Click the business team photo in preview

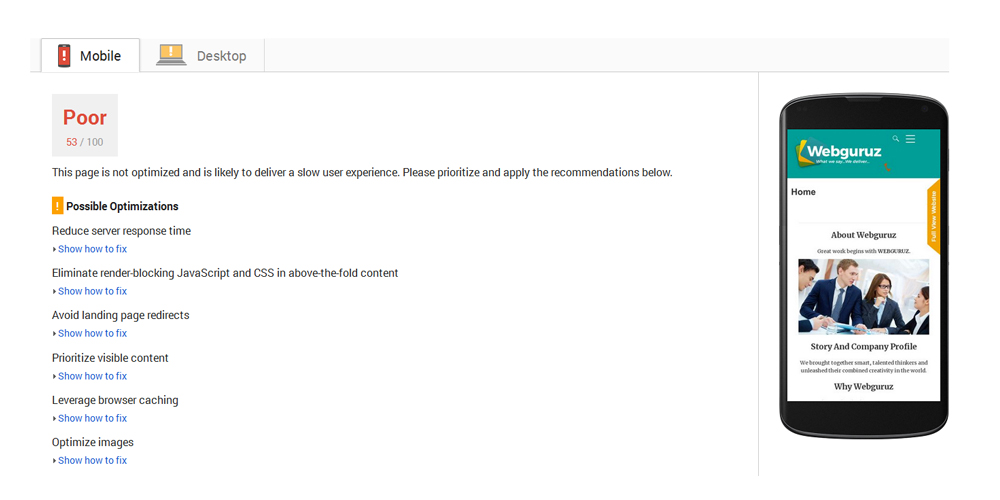coord(863,296)
